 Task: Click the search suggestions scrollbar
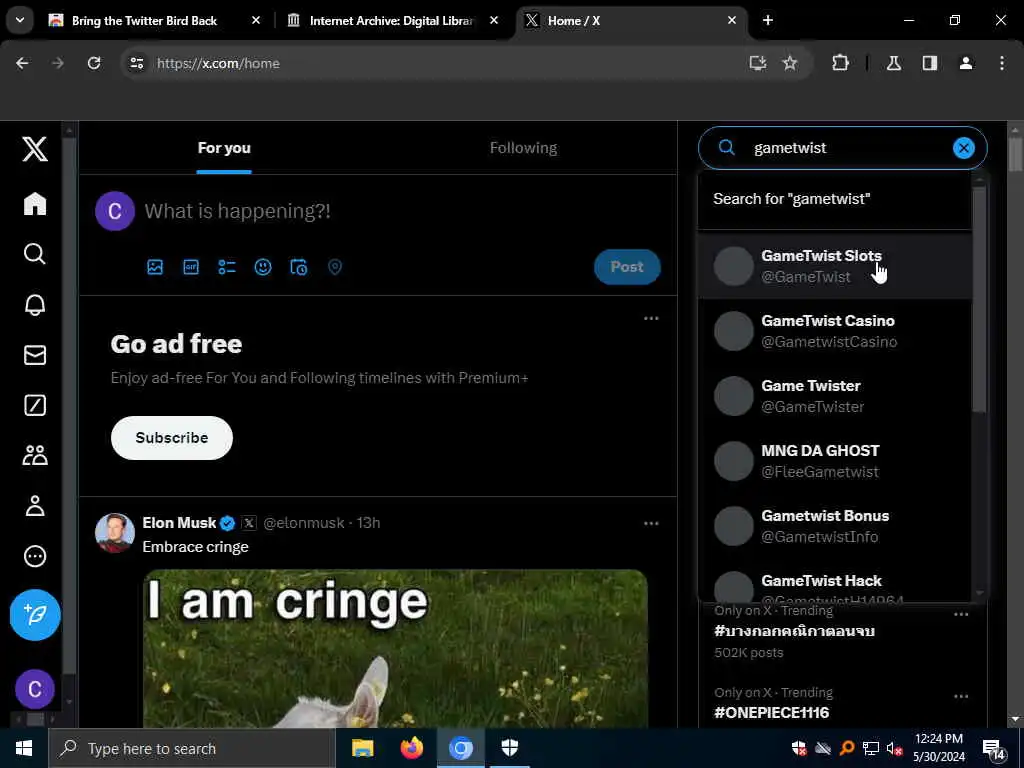point(979,299)
